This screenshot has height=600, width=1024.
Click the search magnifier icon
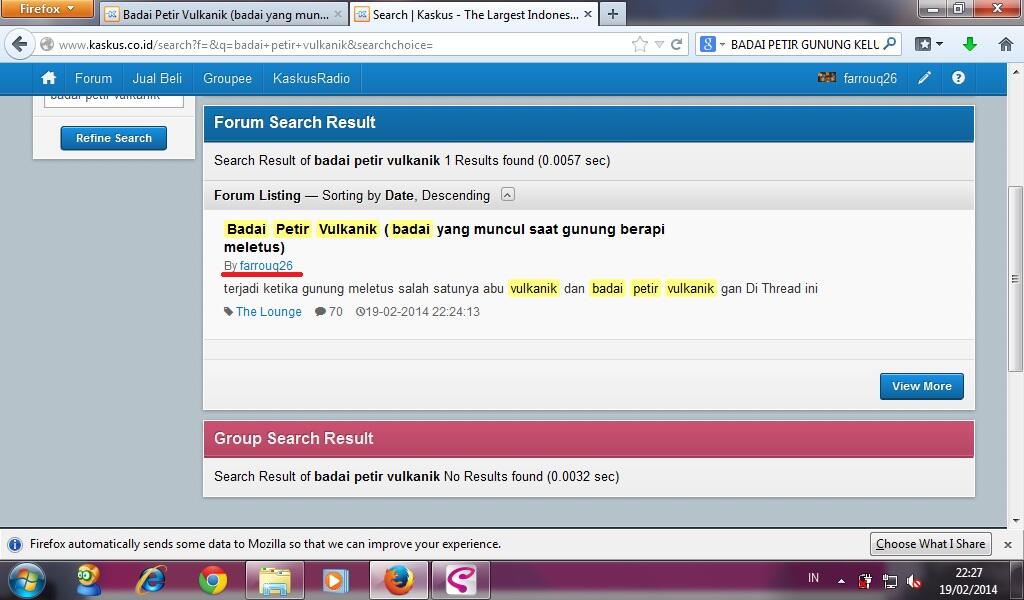click(889, 44)
